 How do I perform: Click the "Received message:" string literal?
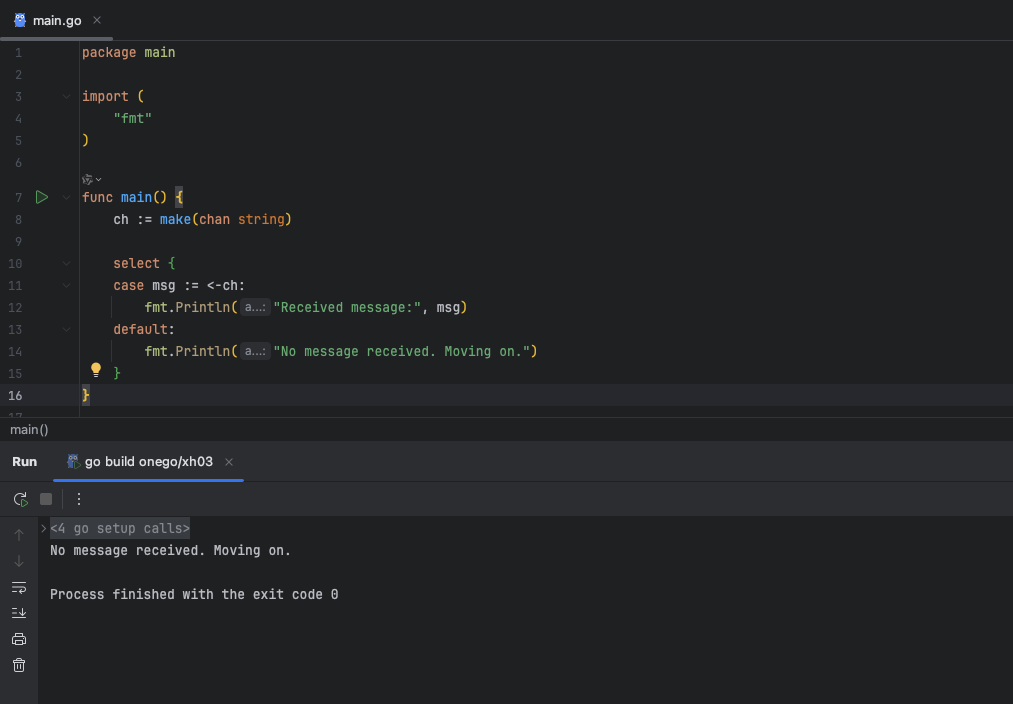[x=348, y=307]
